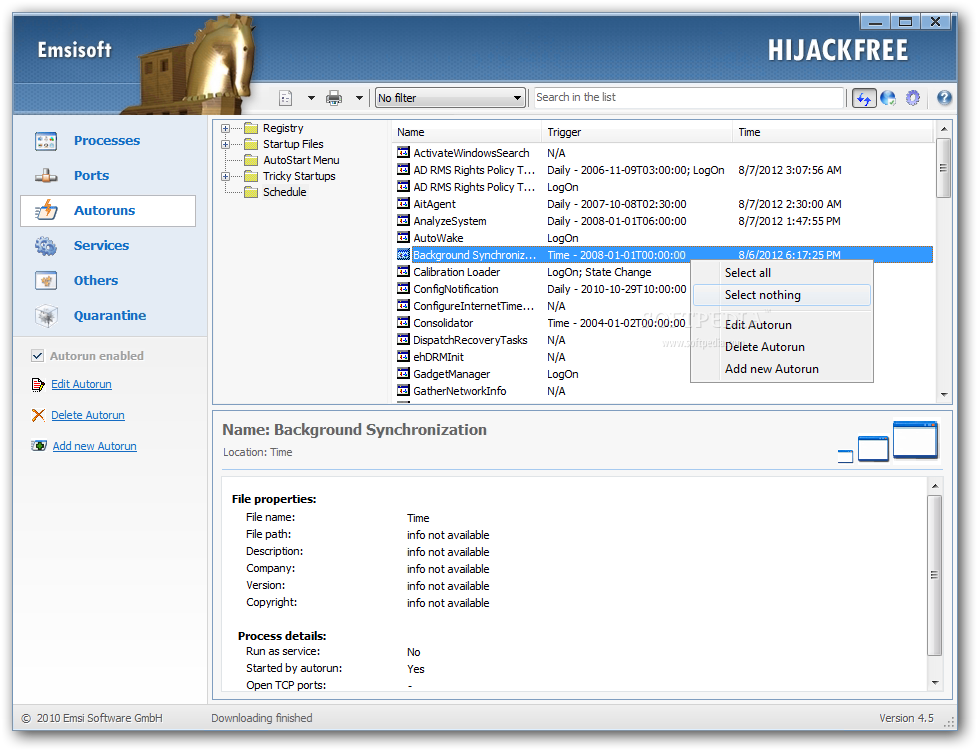This screenshot has width=978, height=751.
Task: Select the DispatchRecoveryTasks row
Action: point(541,341)
